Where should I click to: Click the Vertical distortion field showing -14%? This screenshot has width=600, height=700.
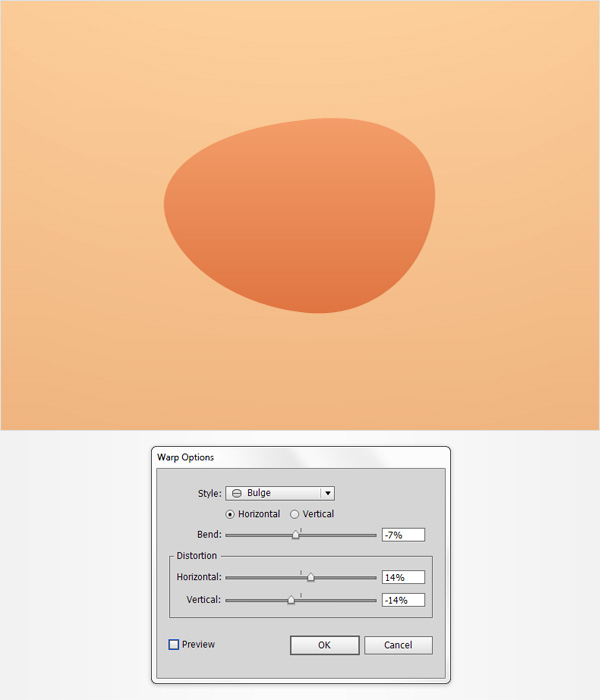402,600
